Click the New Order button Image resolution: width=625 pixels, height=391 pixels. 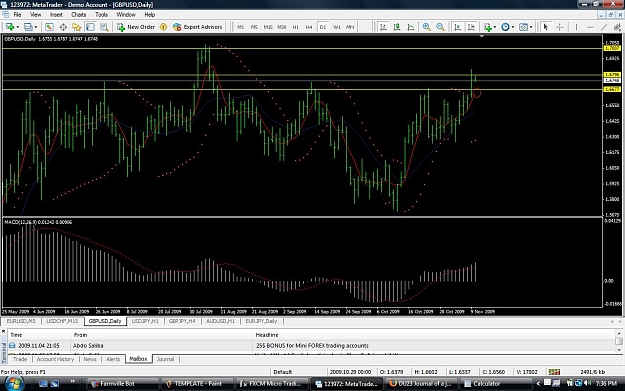(x=136, y=27)
